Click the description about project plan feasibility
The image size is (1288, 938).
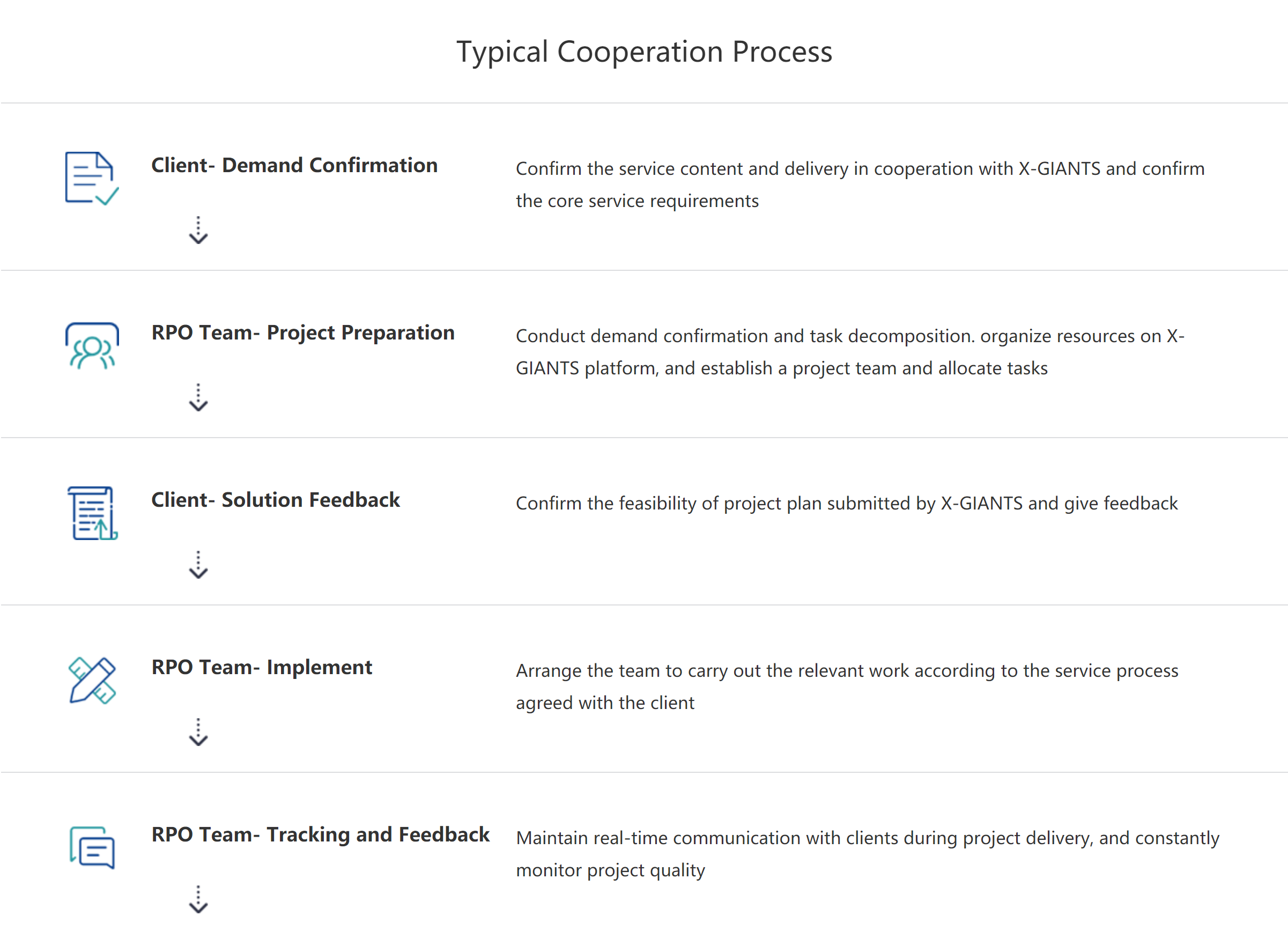[x=846, y=504]
